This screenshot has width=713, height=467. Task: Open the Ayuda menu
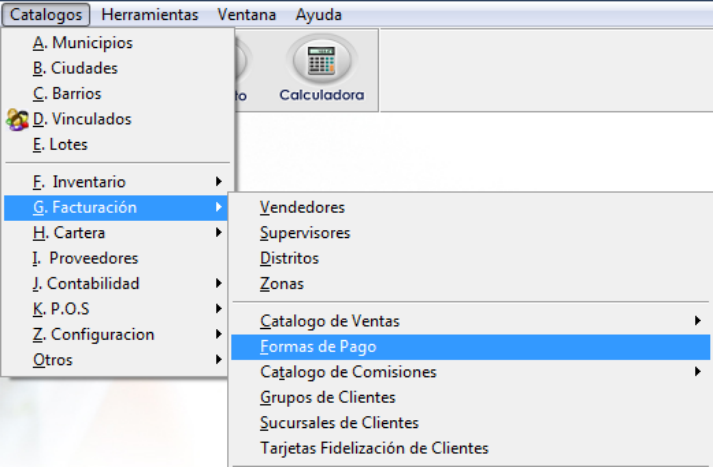coord(318,15)
